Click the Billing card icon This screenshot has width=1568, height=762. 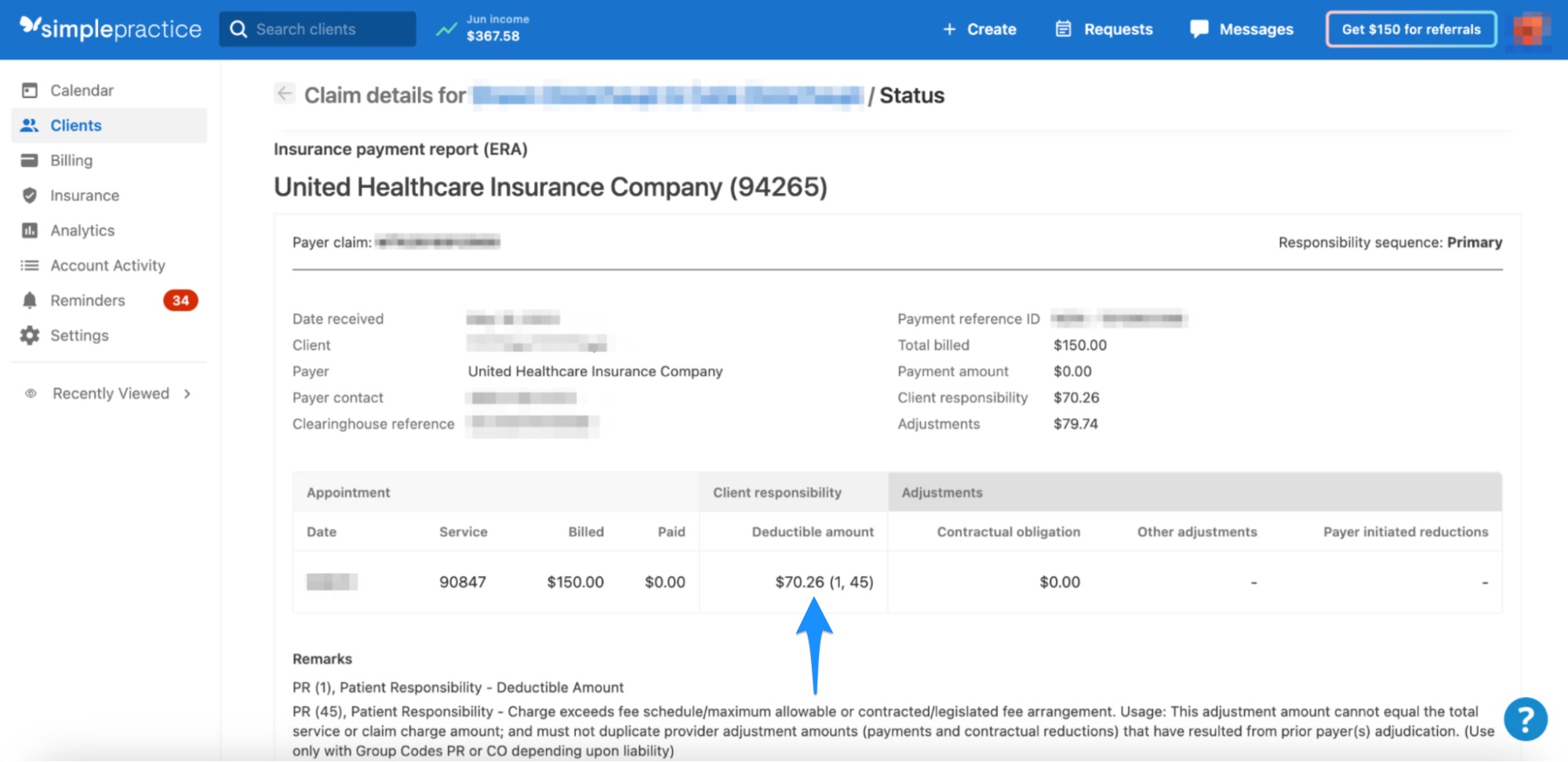(30, 160)
